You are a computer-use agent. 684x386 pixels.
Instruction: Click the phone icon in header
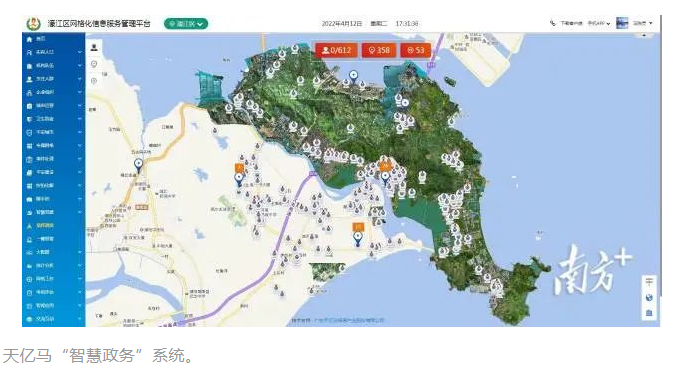[553, 23]
